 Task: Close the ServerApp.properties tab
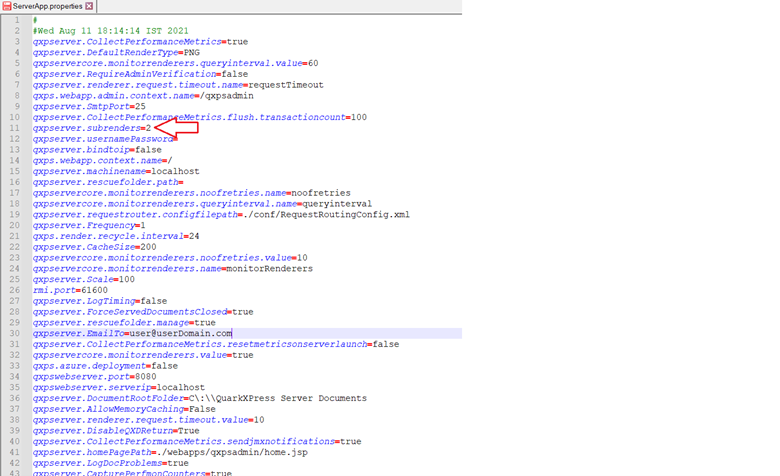point(89,6)
